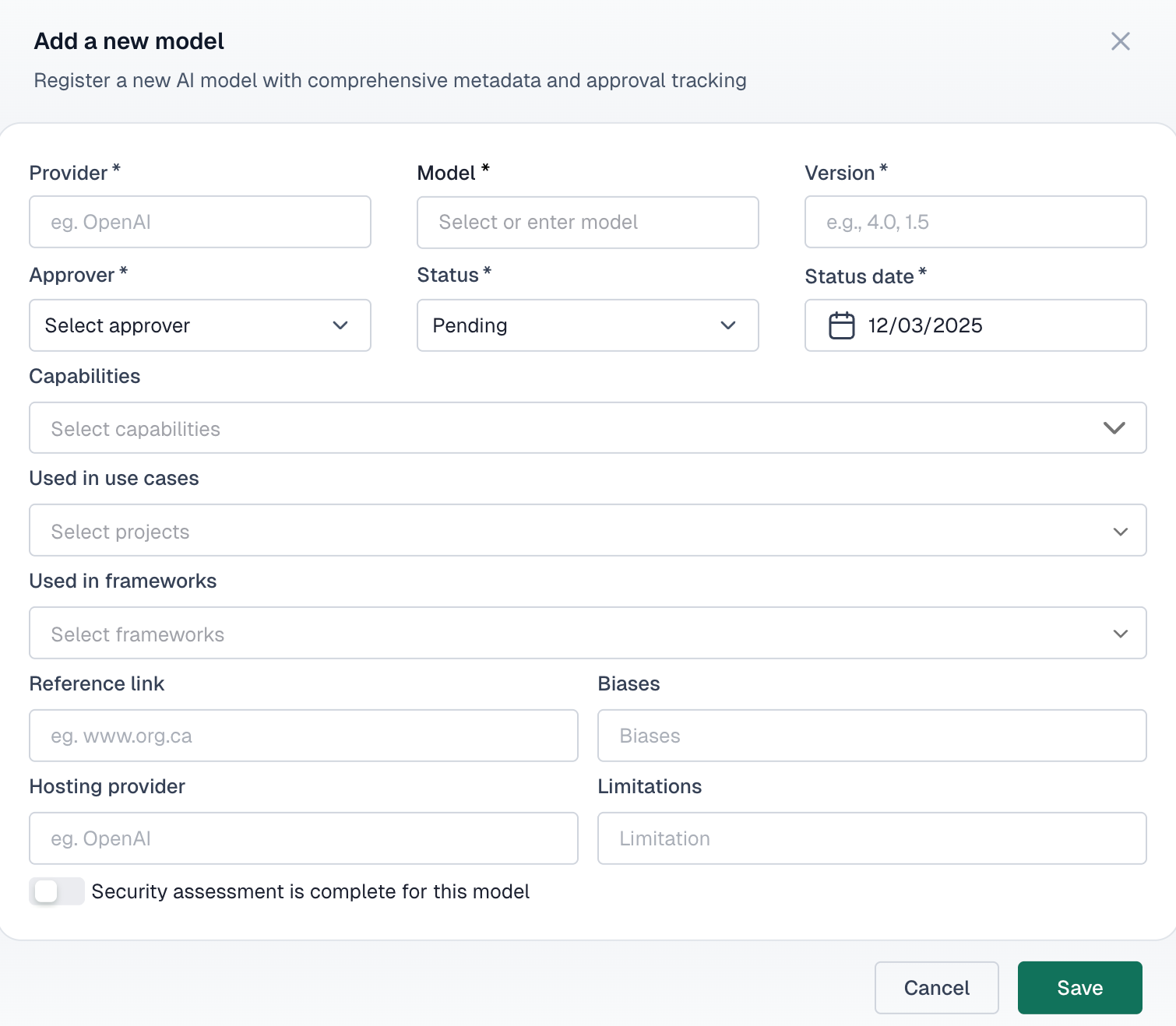1176x1026 pixels.
Task: Click the chevron on the Approver selector
Action: click(340, 325)
